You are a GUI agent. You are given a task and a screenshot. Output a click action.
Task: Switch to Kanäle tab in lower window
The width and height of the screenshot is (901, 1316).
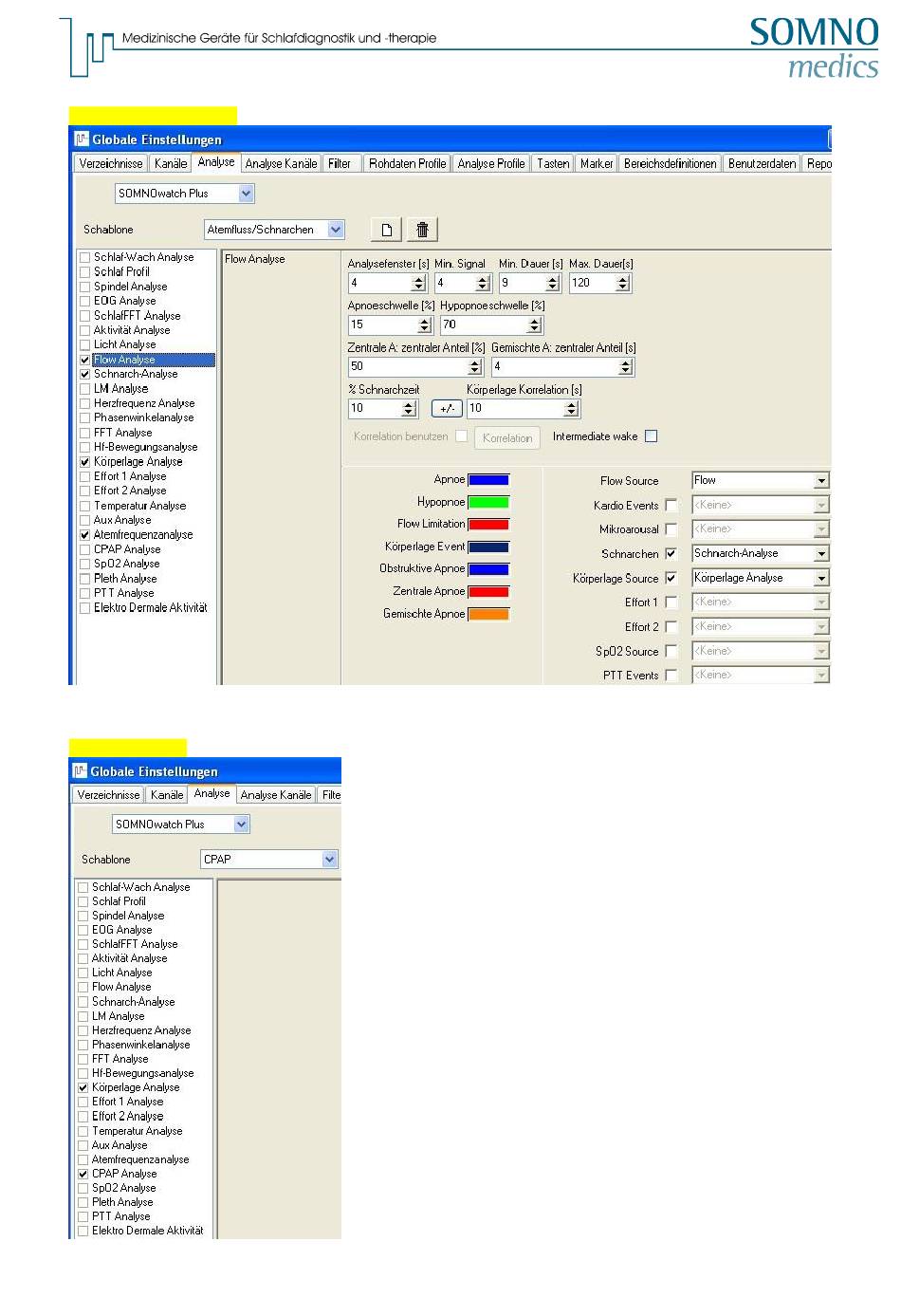click(x=167, y=795)
